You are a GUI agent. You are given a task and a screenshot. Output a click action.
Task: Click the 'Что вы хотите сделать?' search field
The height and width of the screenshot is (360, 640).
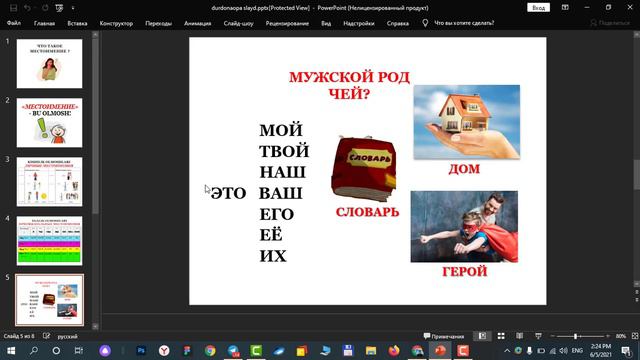[464, 23]
